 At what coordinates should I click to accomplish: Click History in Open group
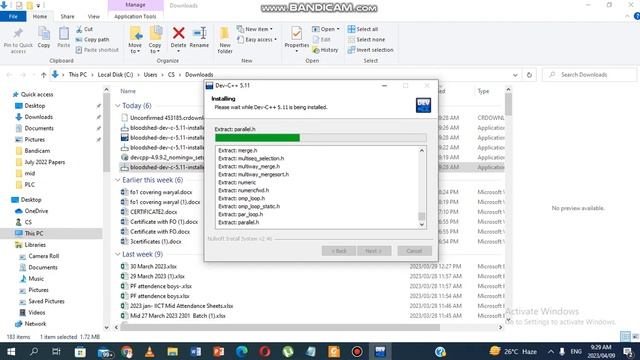coord(325,50)
